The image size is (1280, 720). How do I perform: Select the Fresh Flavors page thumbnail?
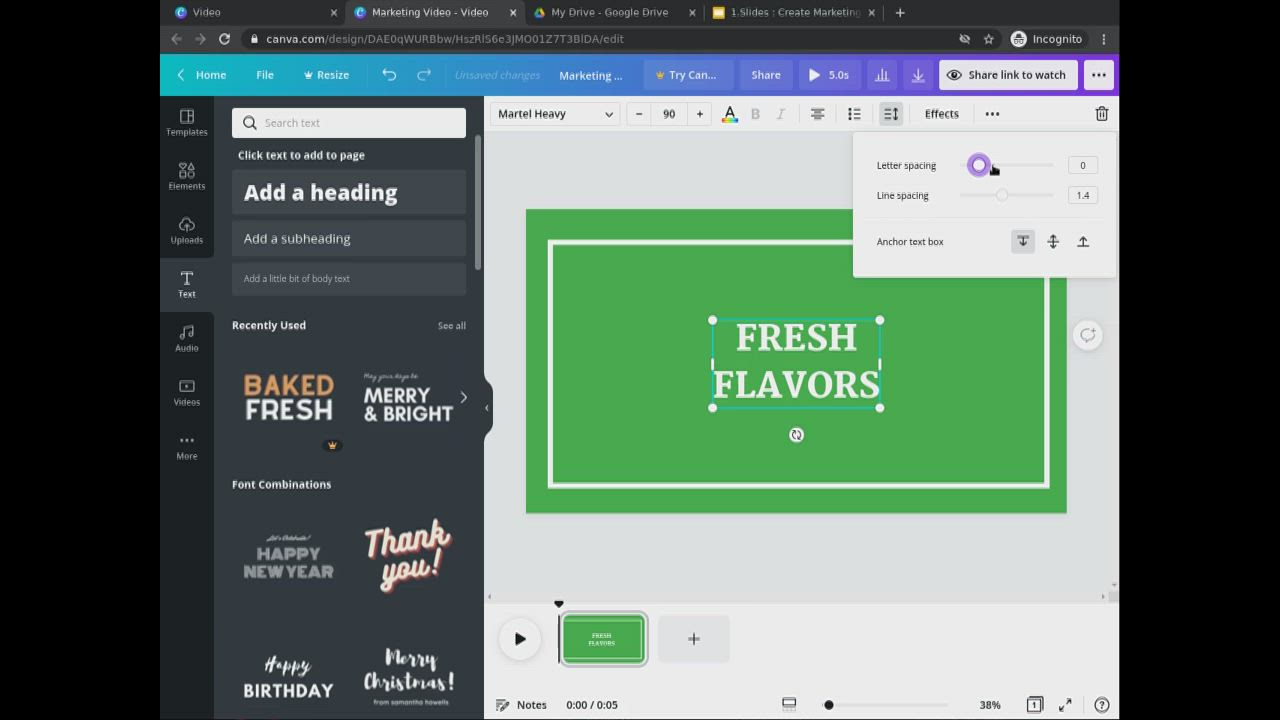click(602, 638)
